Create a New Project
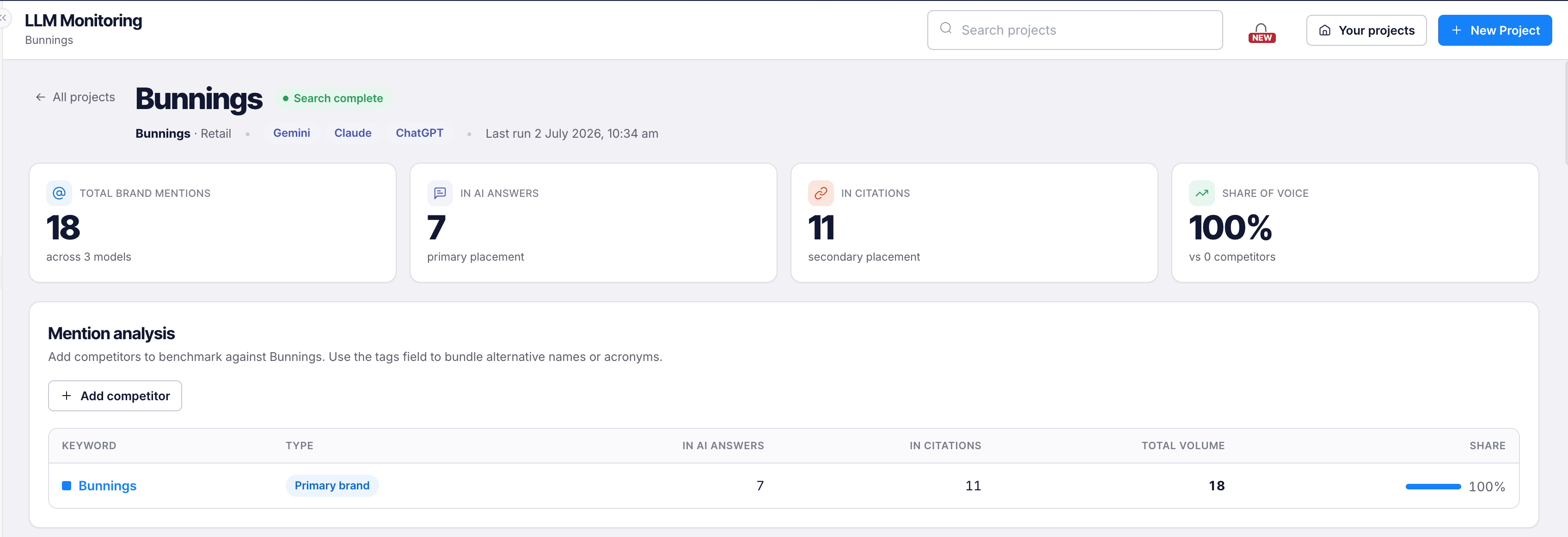 tap(1494, 31)
